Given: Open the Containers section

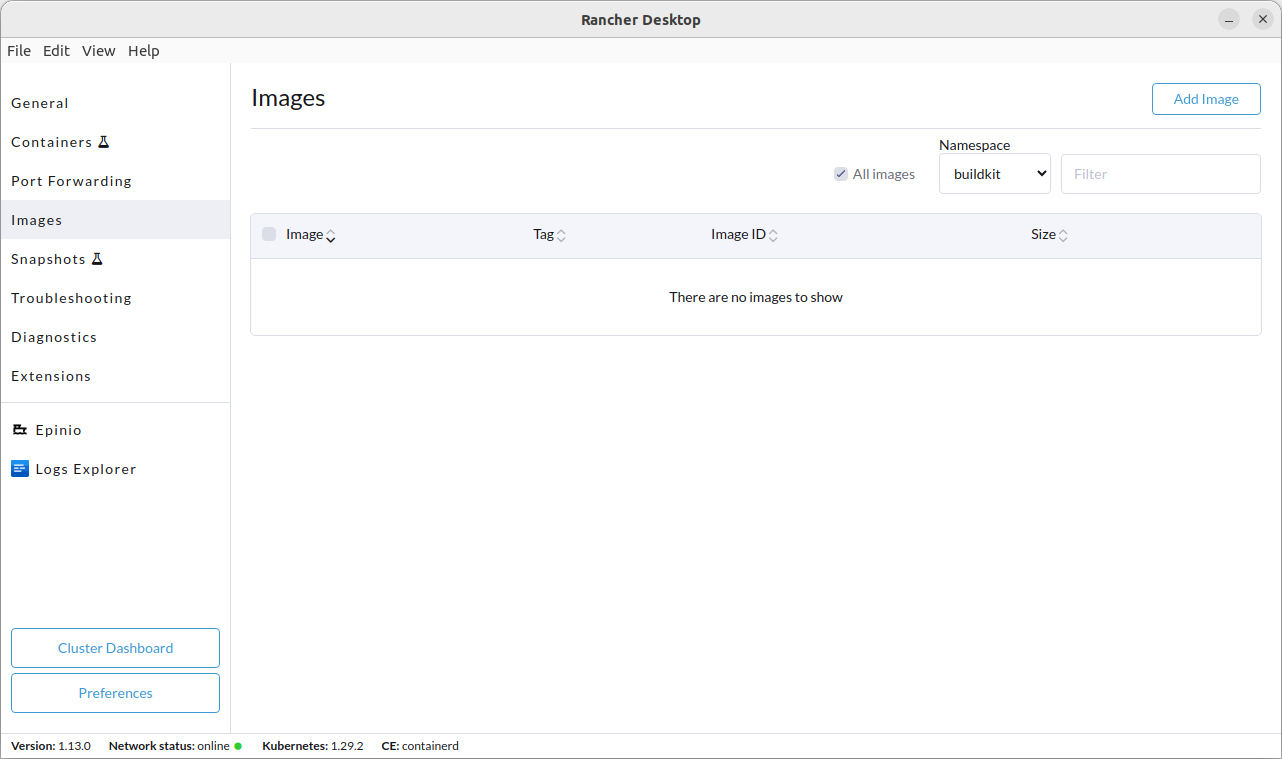Looking at the screenshot, I should tap(115, 142).
